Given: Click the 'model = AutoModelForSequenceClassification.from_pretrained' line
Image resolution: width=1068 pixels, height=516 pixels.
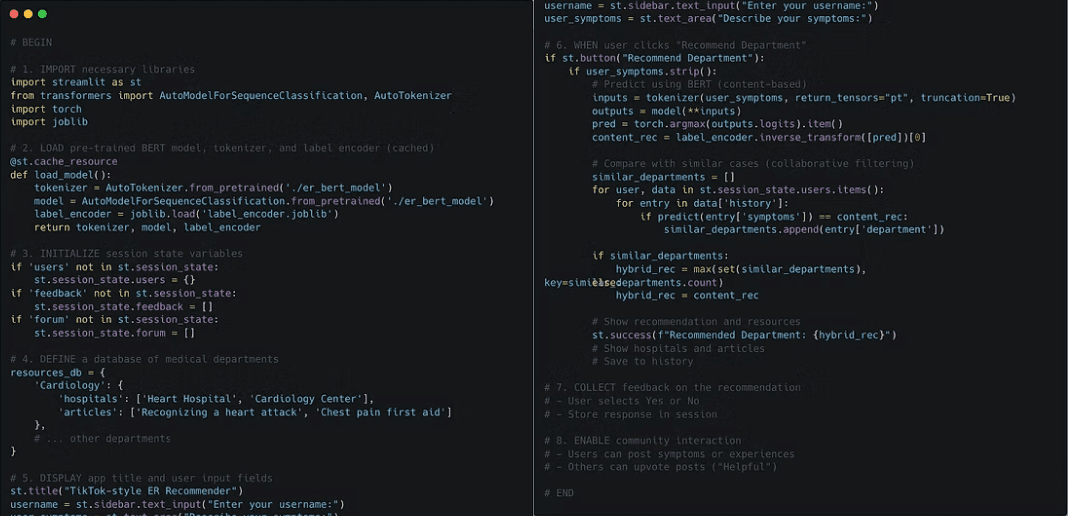Looking at the screenshot, I should (264, 201).
